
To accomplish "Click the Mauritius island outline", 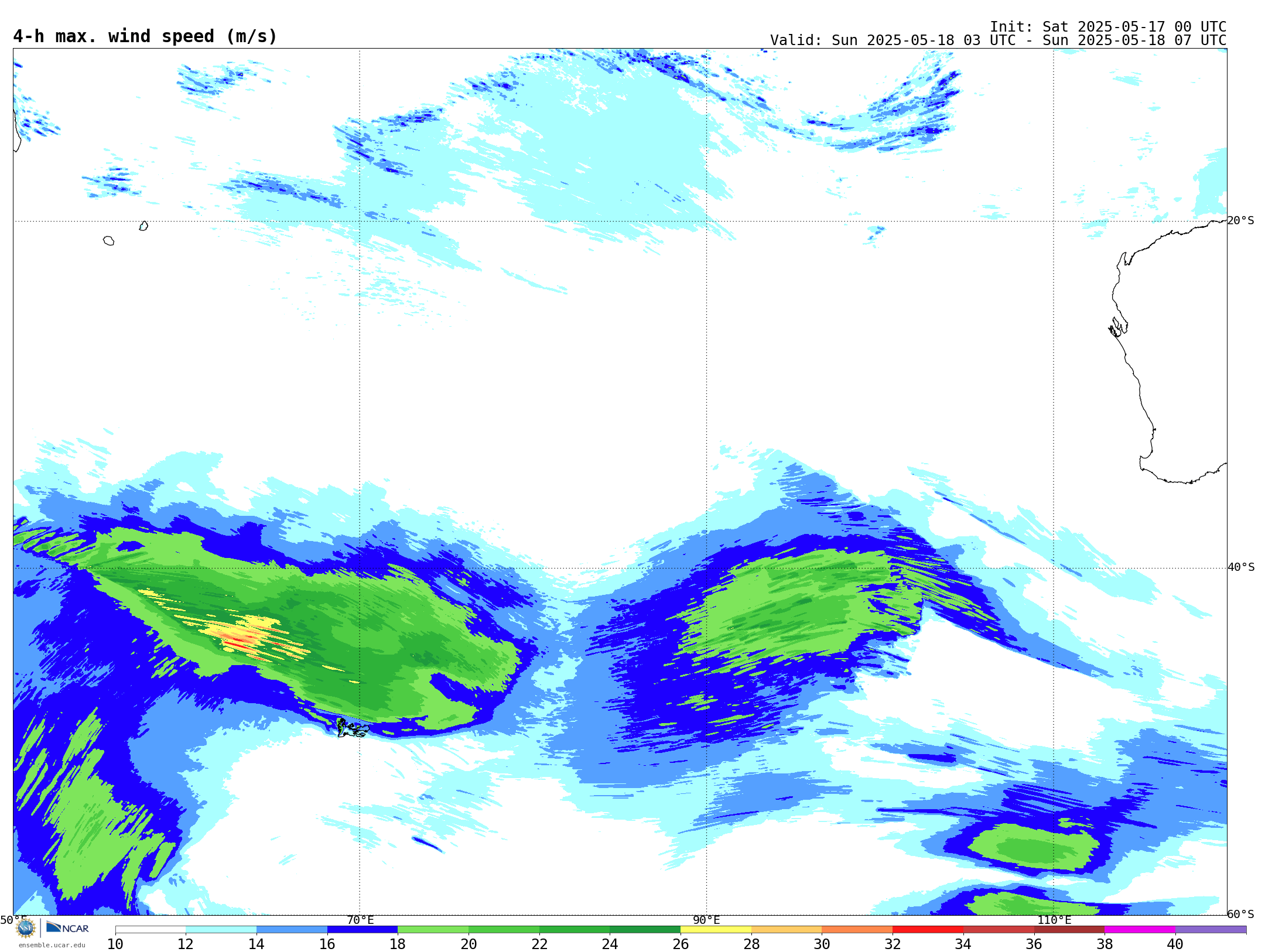I will coord(143,226).
